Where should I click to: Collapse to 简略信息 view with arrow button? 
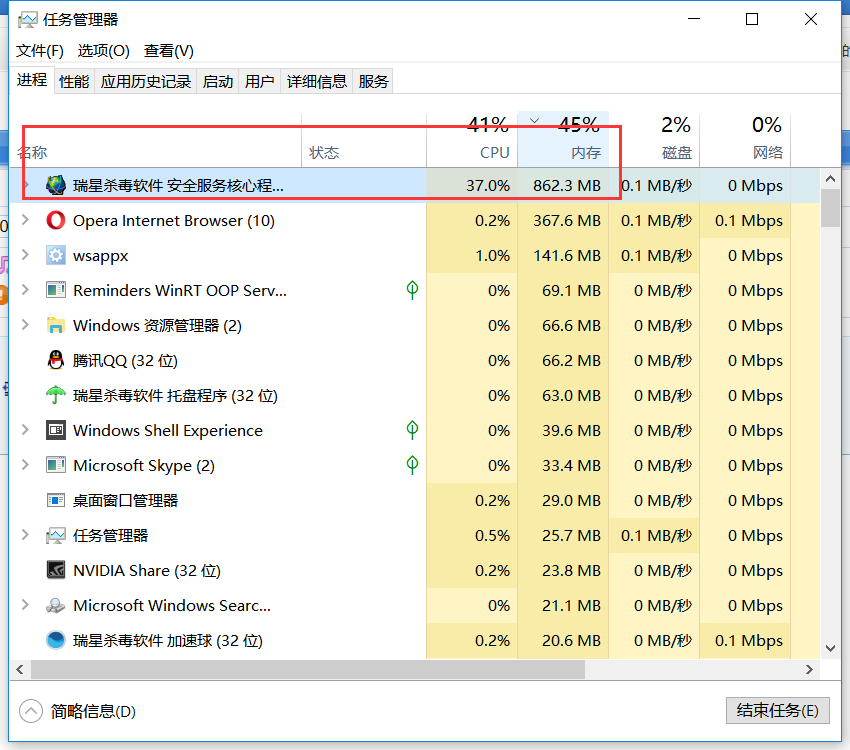pyautogui.click(x=31, y=711)
